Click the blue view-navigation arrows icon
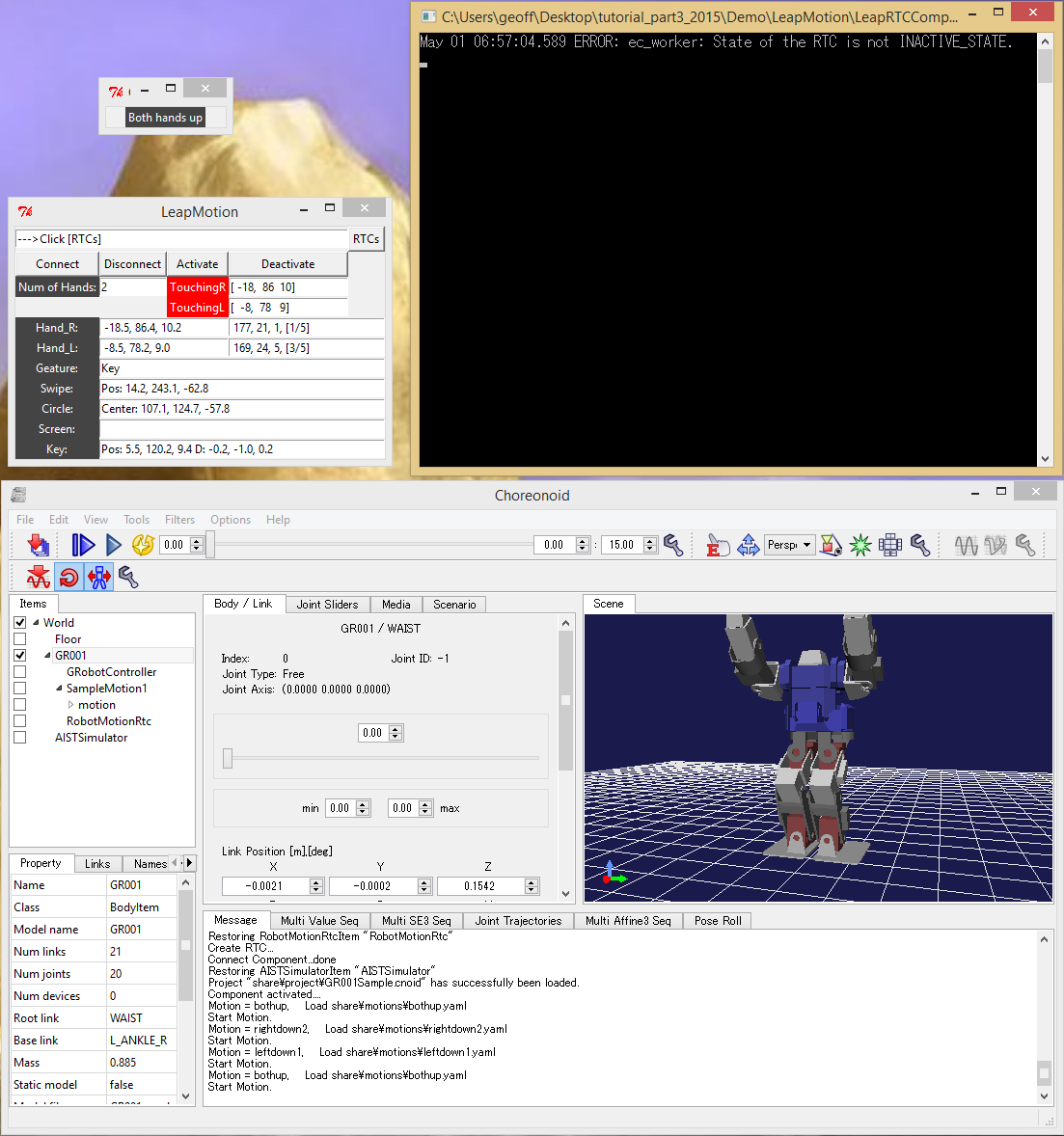Image resolution: width=1064 pixels, height=1136 pixels. click(x=748, y=545)
